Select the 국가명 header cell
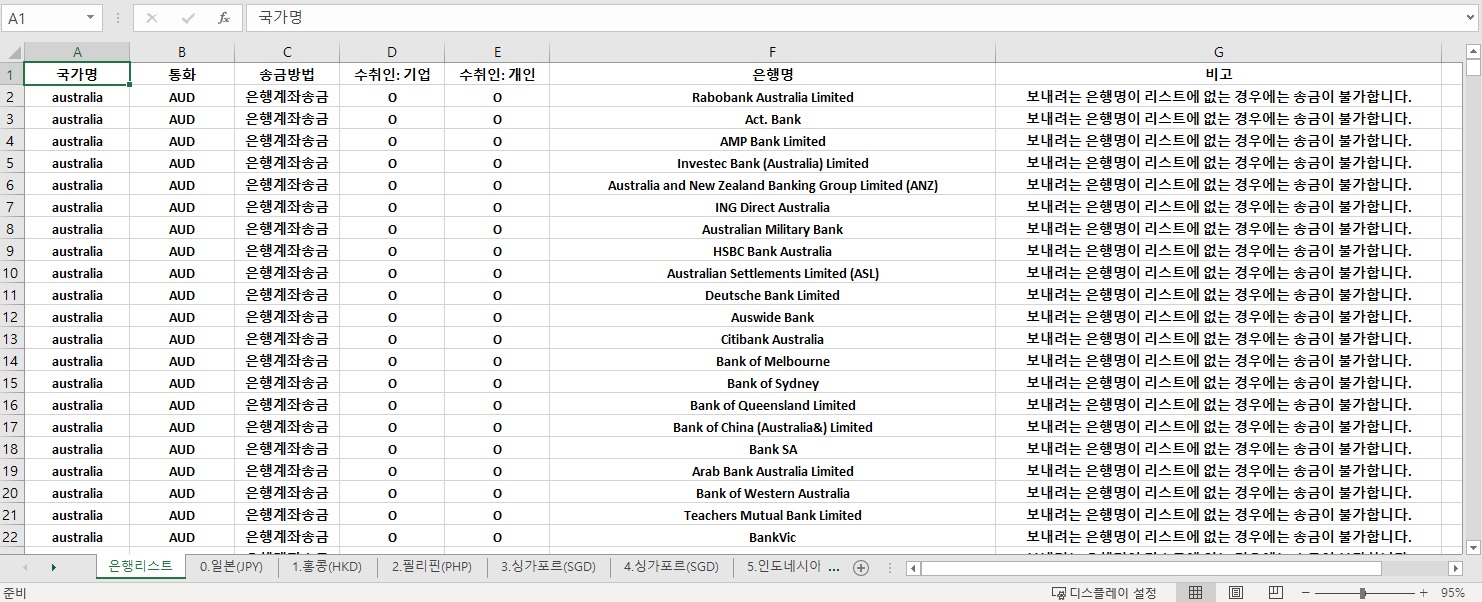This screenshot has height=602, width=1482. (x=77, y=74)
